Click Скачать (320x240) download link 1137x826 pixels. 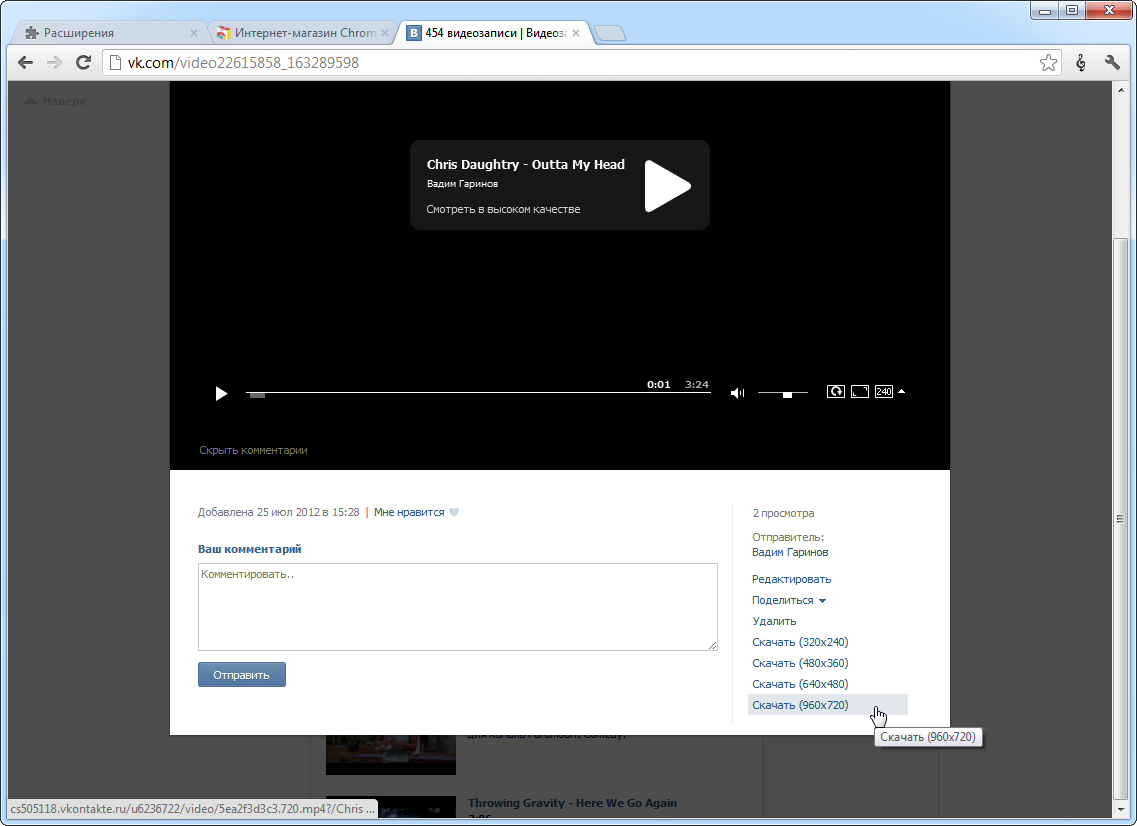pyautogui.click(x=800, y=642)
